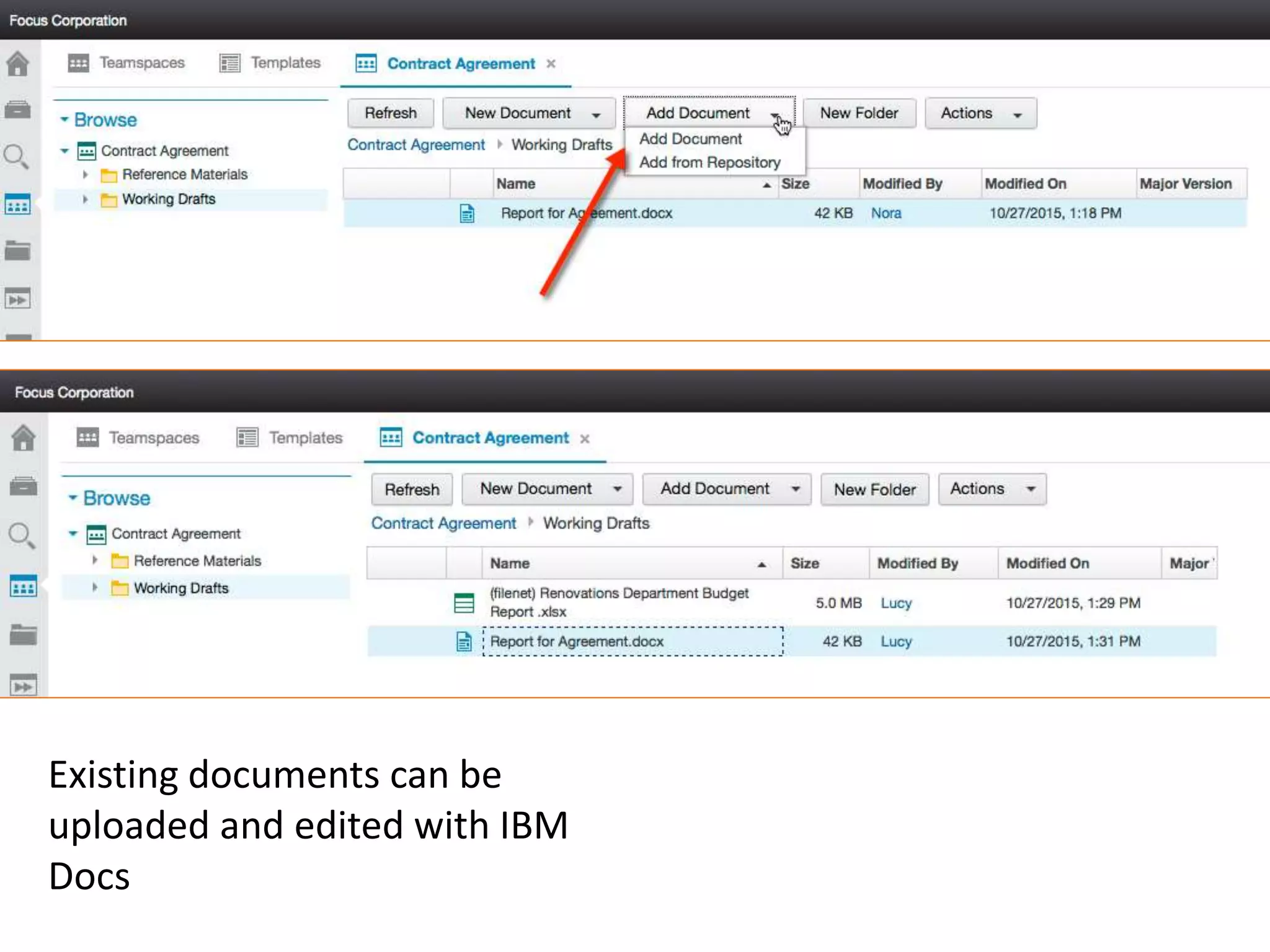
Task: Click Contract Agreement teamspace icon in top tree
Action: coord(87,151)
